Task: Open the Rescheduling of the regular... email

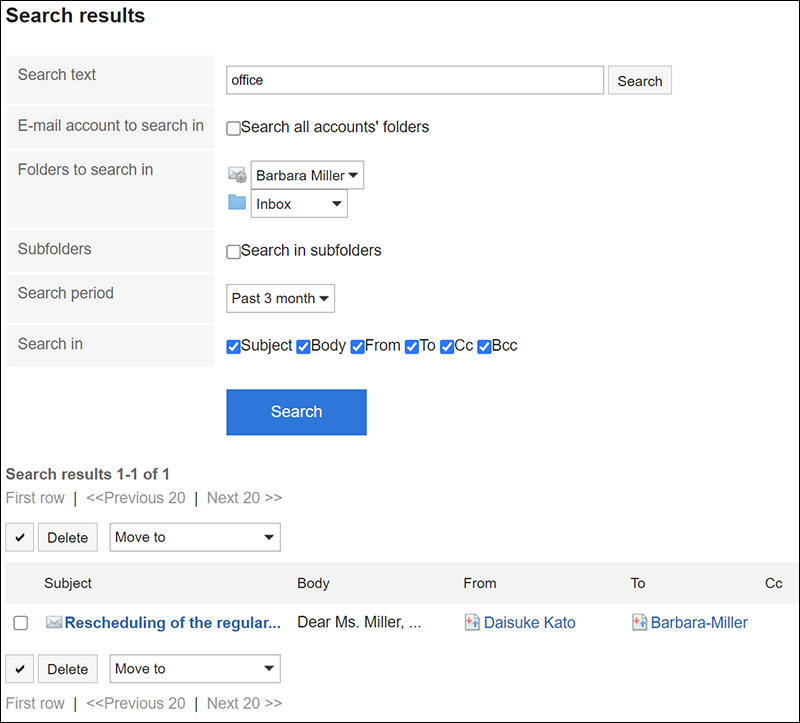Action: 172,622
